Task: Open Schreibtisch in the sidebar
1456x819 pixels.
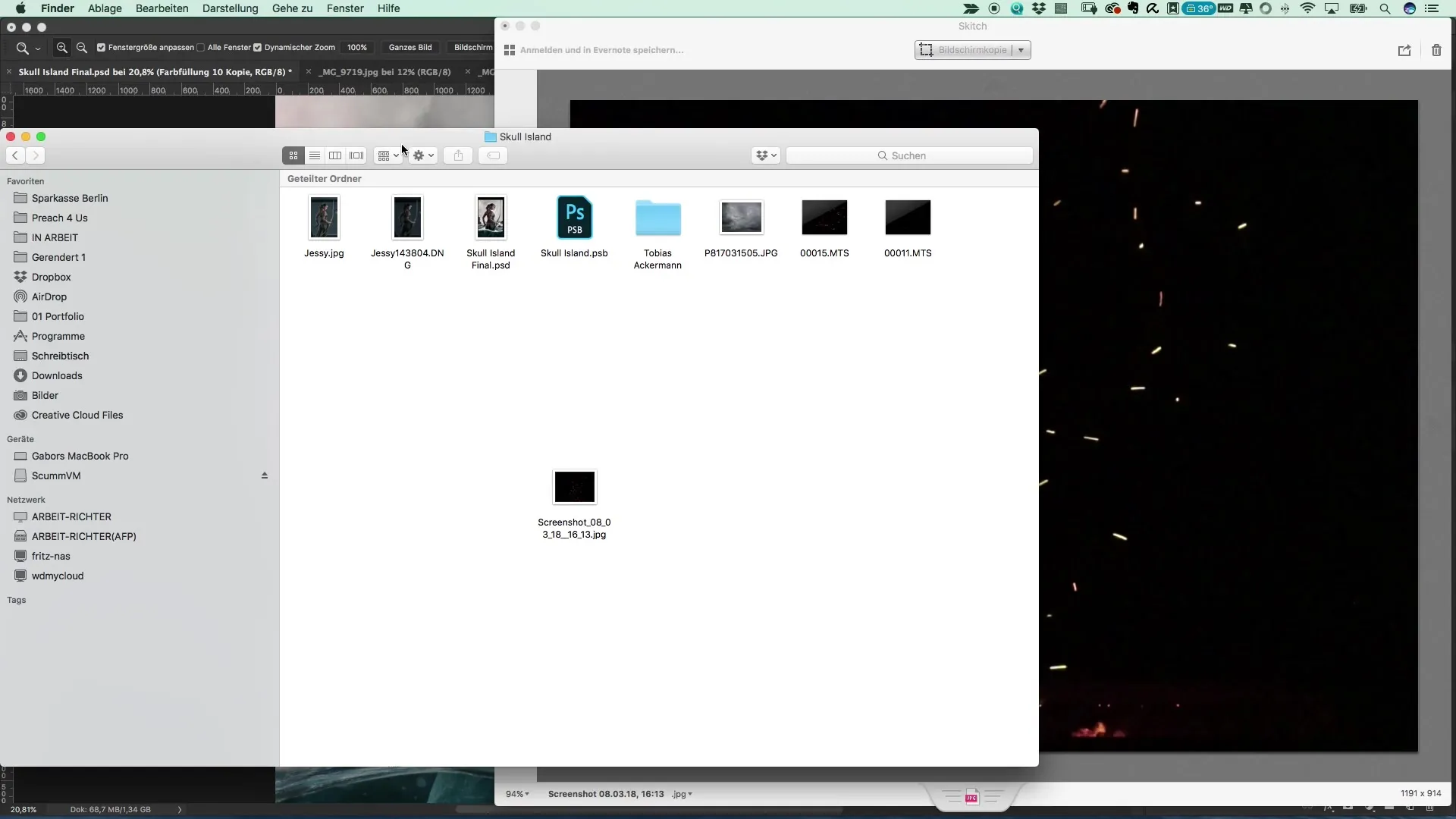Action: click(60, 356)
